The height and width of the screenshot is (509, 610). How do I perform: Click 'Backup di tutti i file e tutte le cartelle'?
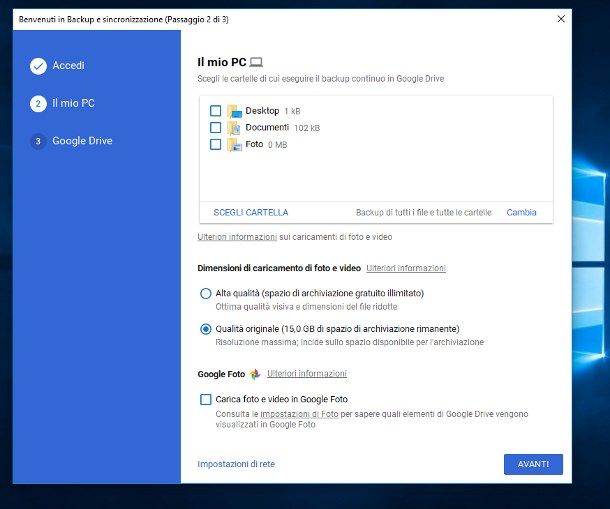tap(424, 212)
